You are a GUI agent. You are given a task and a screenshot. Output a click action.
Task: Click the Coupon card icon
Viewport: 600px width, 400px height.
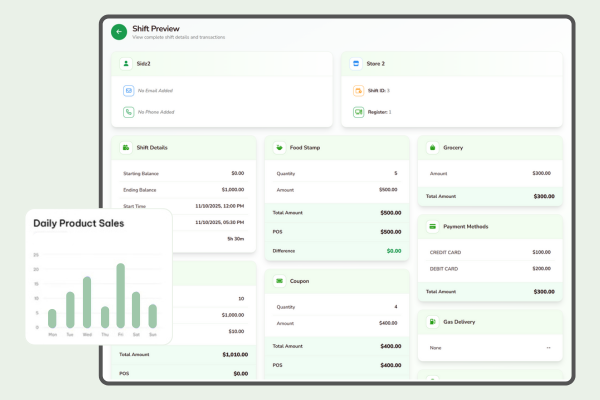[279, 281]
